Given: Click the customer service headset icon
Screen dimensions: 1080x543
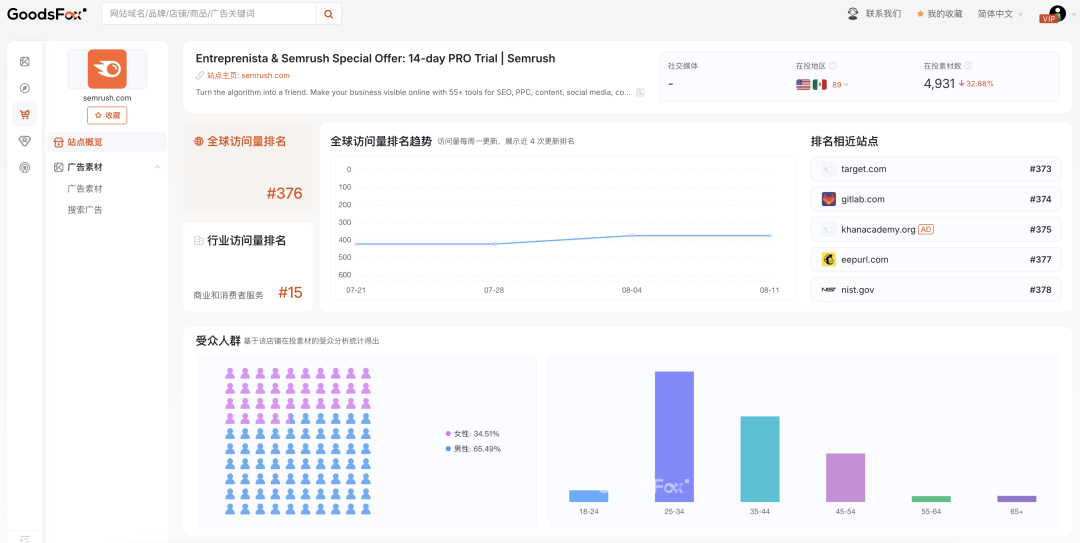Looking at the screenshot, I should (853, 13).
